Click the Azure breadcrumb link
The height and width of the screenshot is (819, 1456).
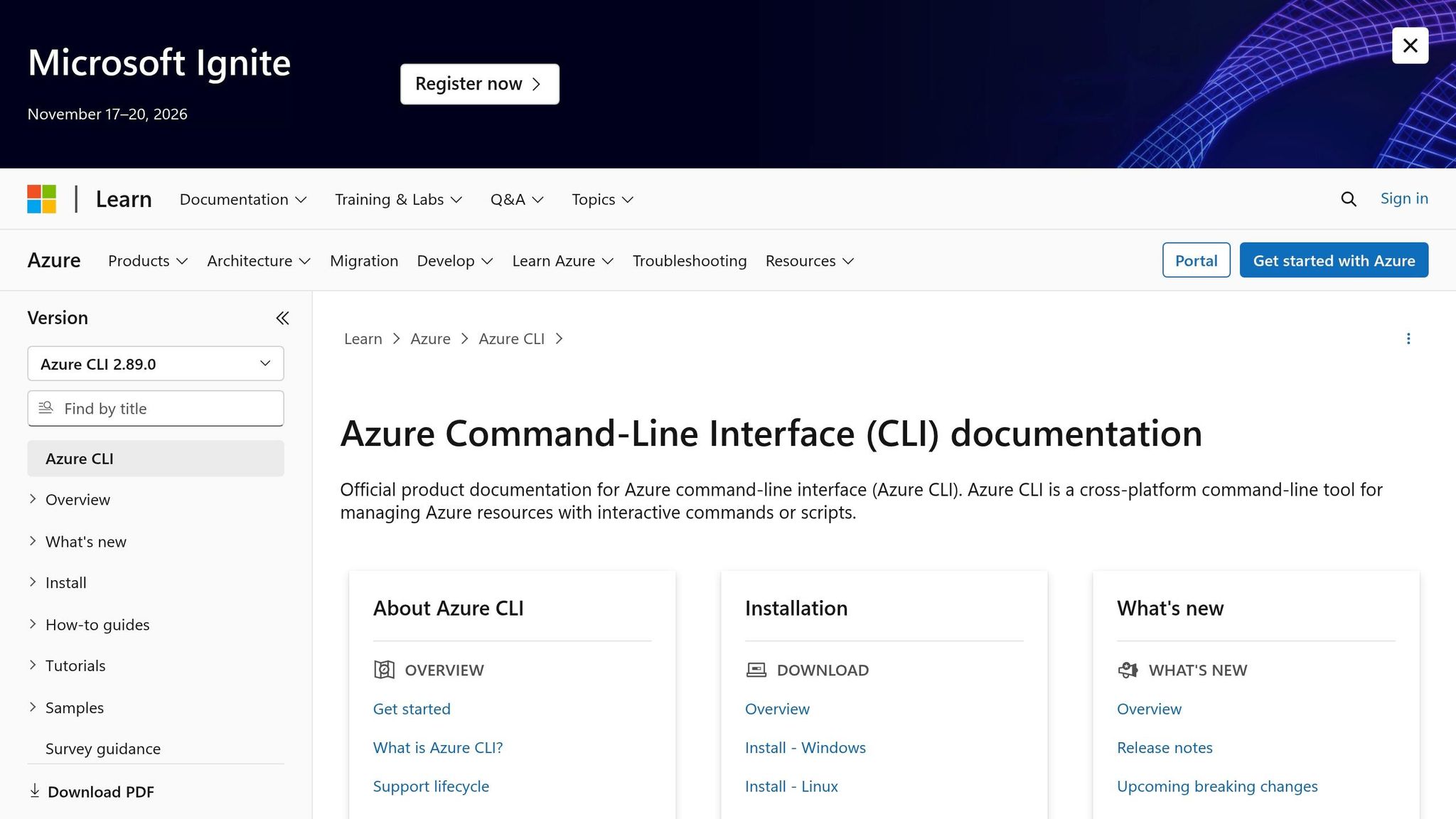point(430,339)
